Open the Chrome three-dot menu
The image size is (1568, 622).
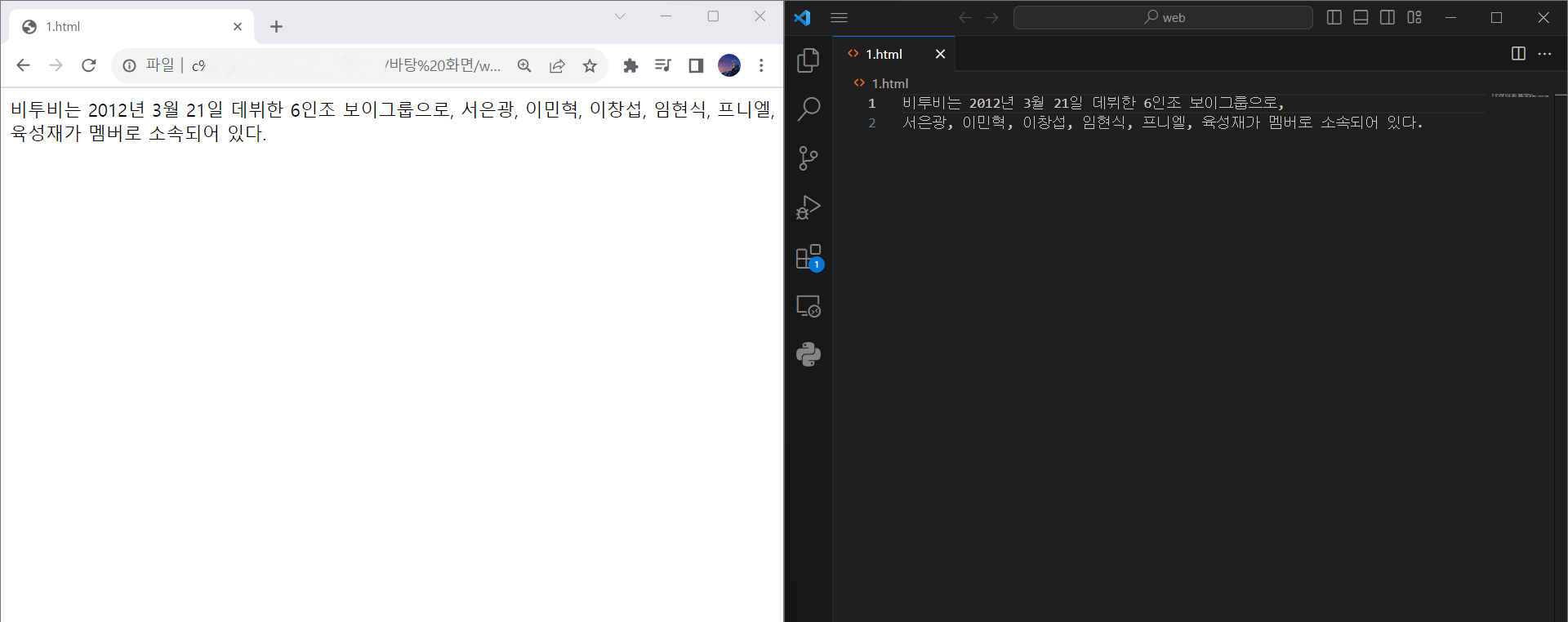(761, 65)
